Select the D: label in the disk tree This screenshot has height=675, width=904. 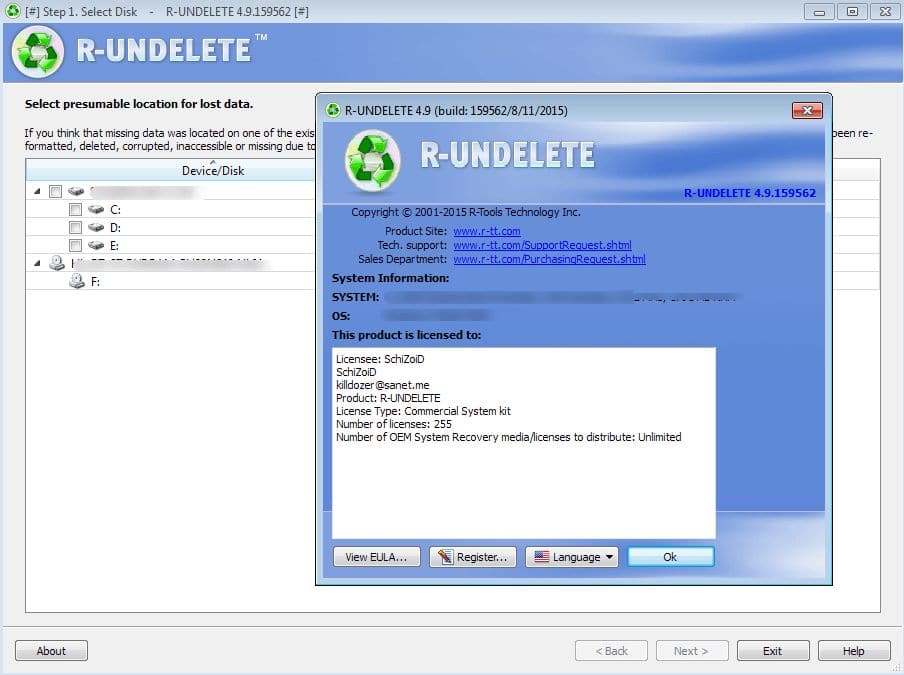[x=115, y=228]
